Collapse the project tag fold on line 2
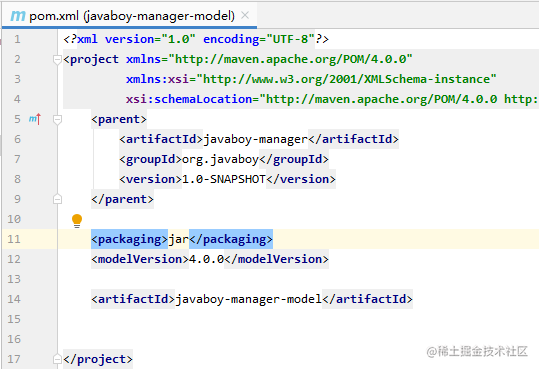Image resolution: width=539 pixels, height=369 pixels. tap(57, 59)
